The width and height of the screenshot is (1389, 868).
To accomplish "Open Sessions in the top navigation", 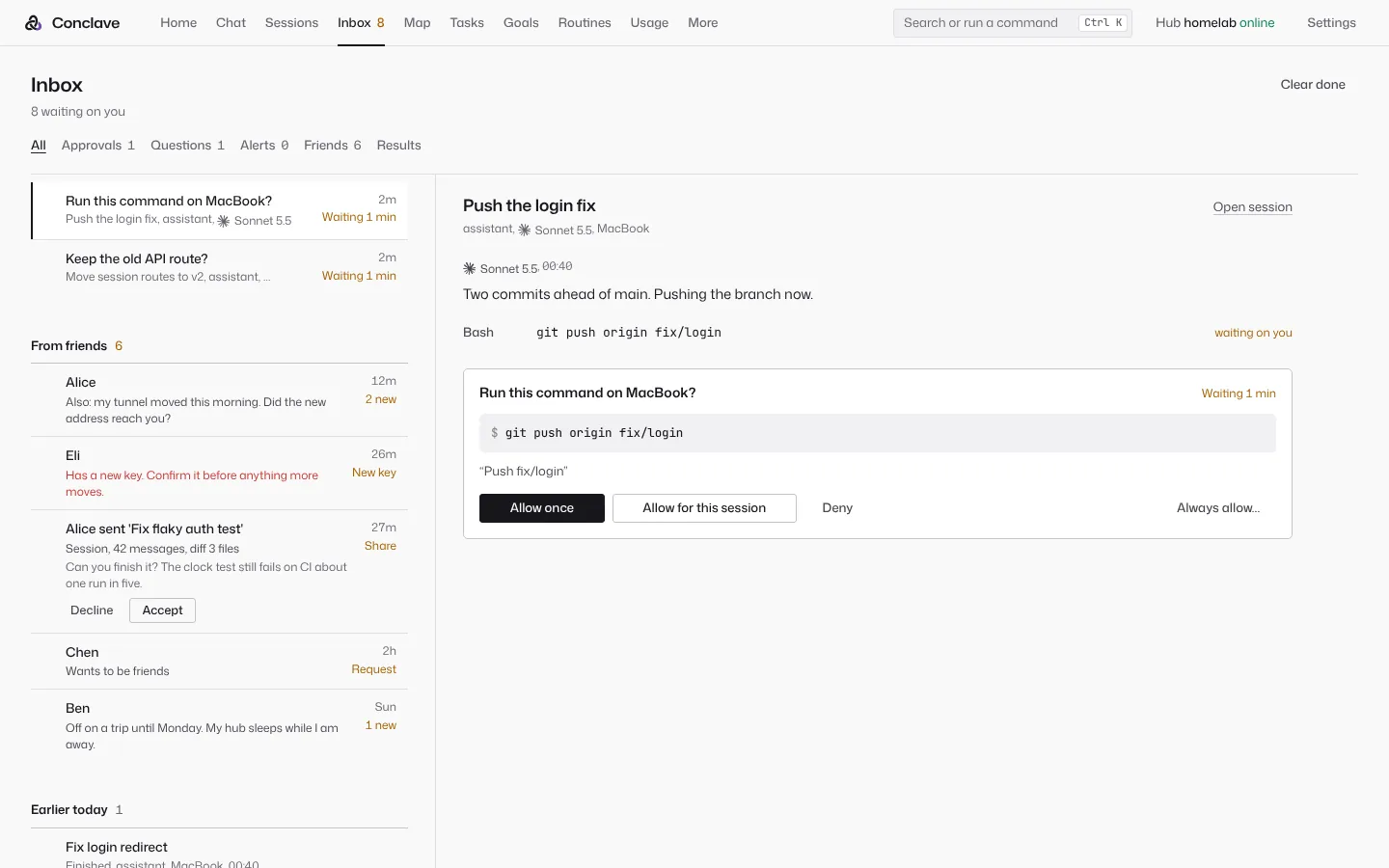I will [291, 23].
